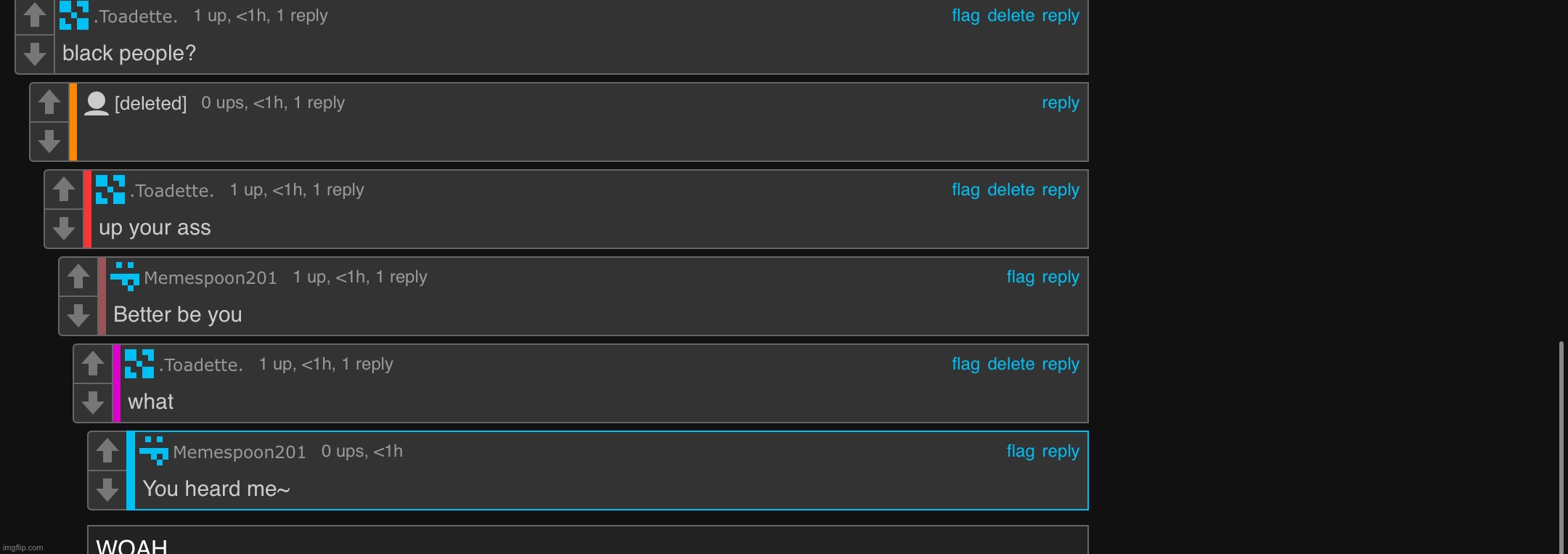Viewport: 1568px width, 554px height.
Task: Delete the 'what' comment
Action: pos(1010,364)
